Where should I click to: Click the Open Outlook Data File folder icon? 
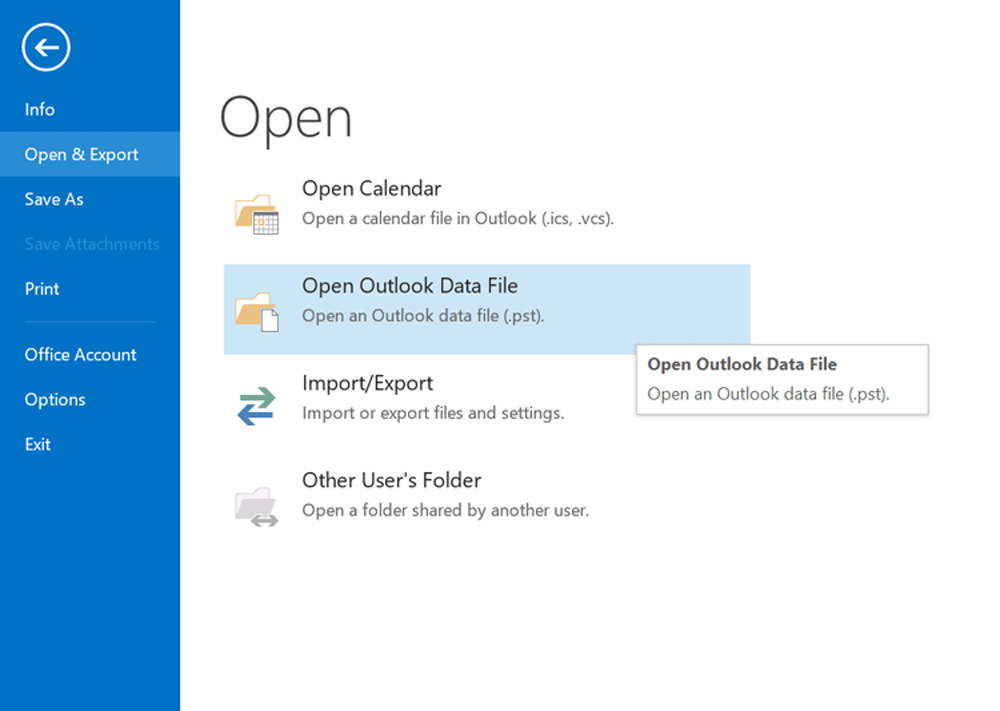(x=256, y=311)
